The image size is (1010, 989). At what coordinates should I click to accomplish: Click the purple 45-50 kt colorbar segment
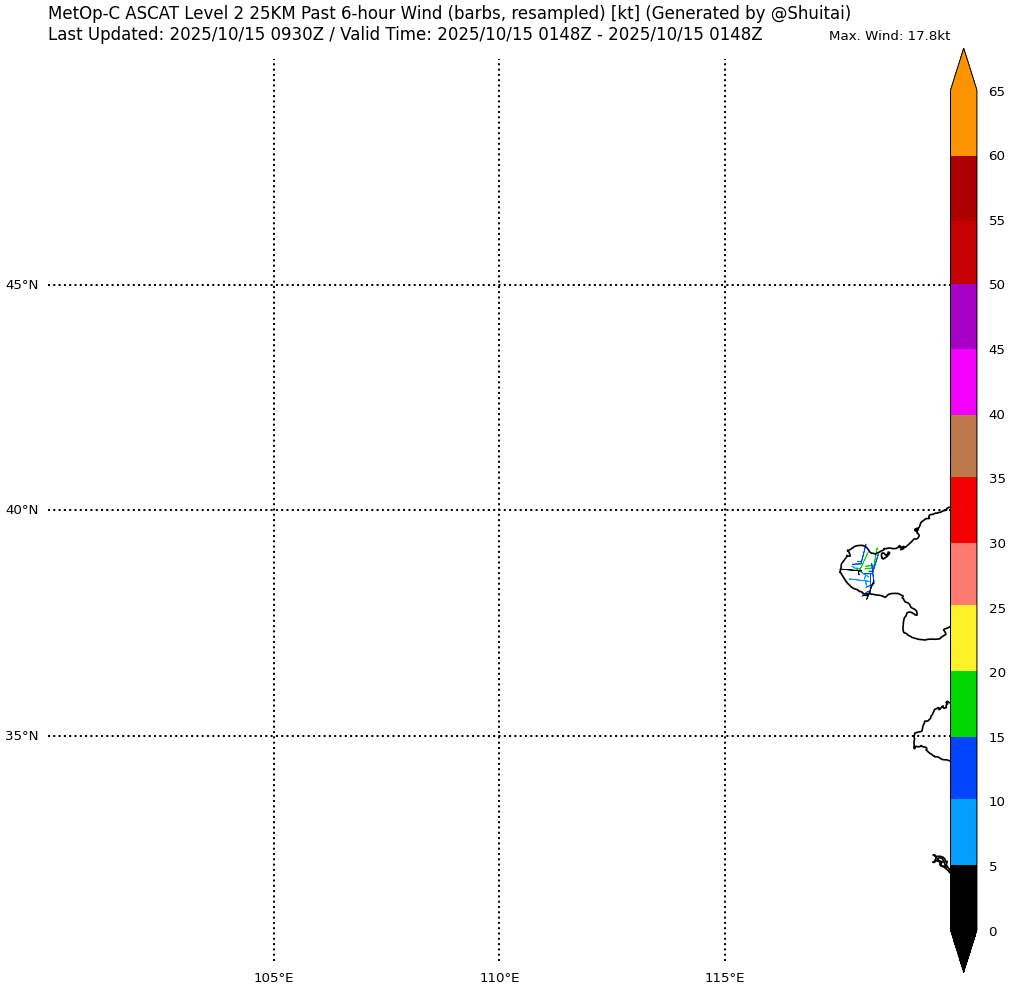tap(963, 317)
